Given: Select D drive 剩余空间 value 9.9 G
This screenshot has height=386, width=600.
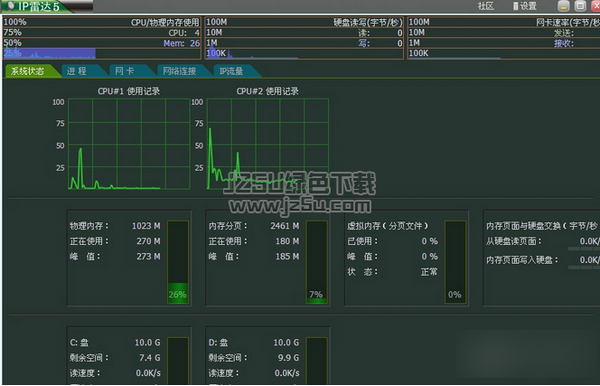Looking at the screenshot, I should [x=289, y=358].
